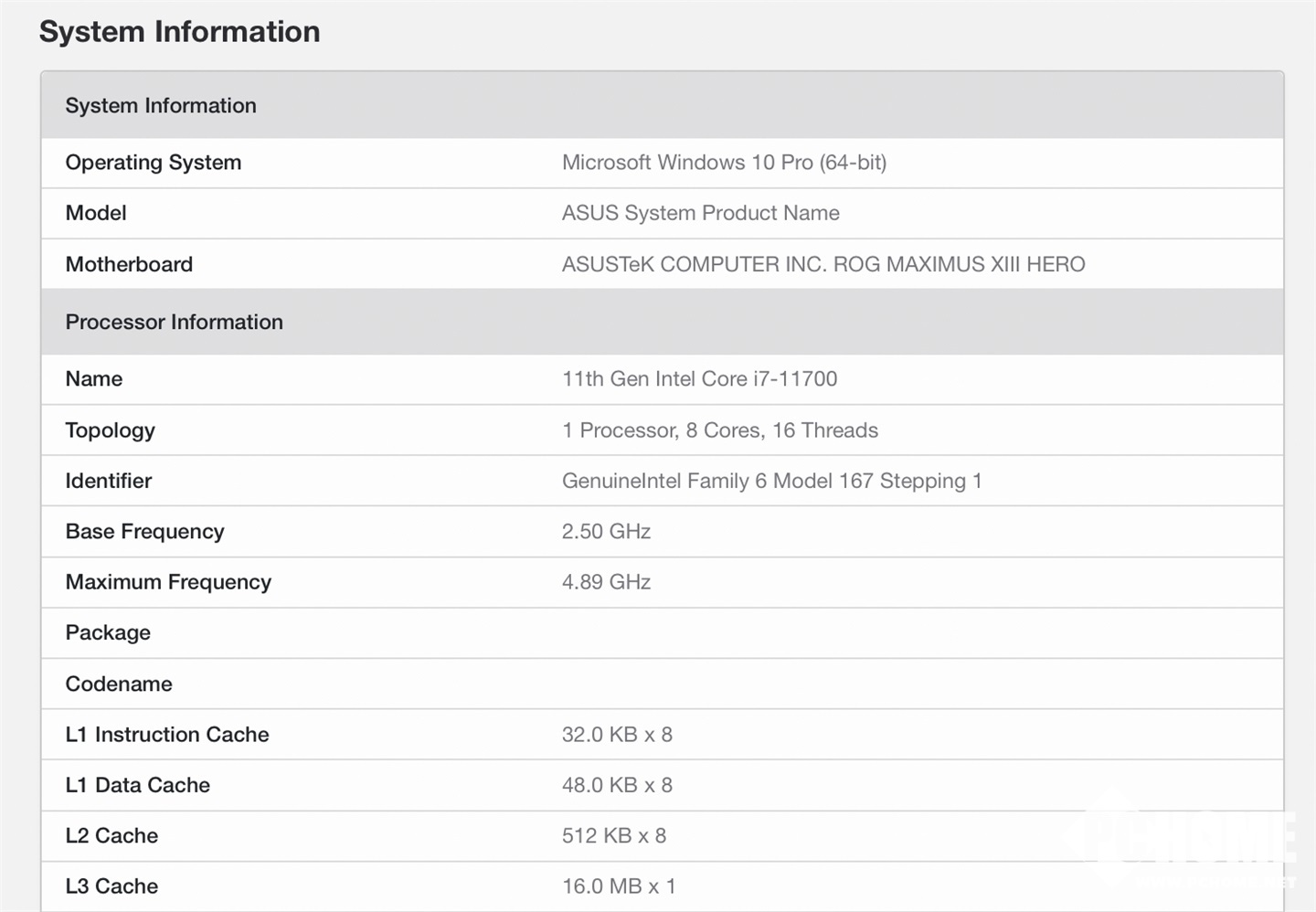Screen dimensions: 1316x912
Task: Select the "L3 Cache" label
Action: click(x=111, y=886)
